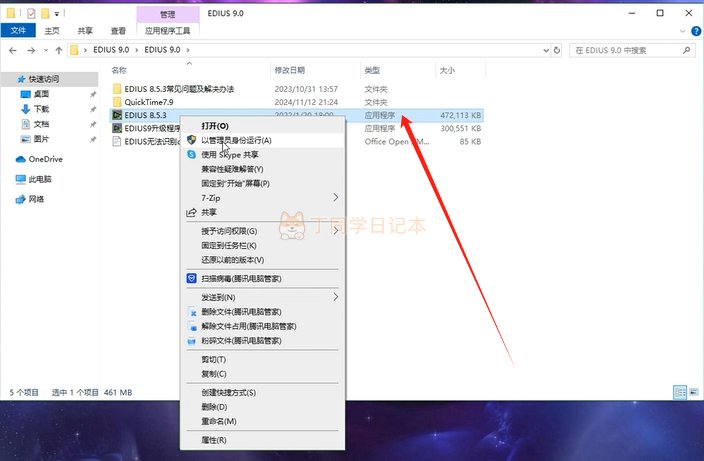The width and height of the screenshot is (704, 461).
Task: Choose 固定到"开始"屏幕(P)
Action: tap(263, 183)
